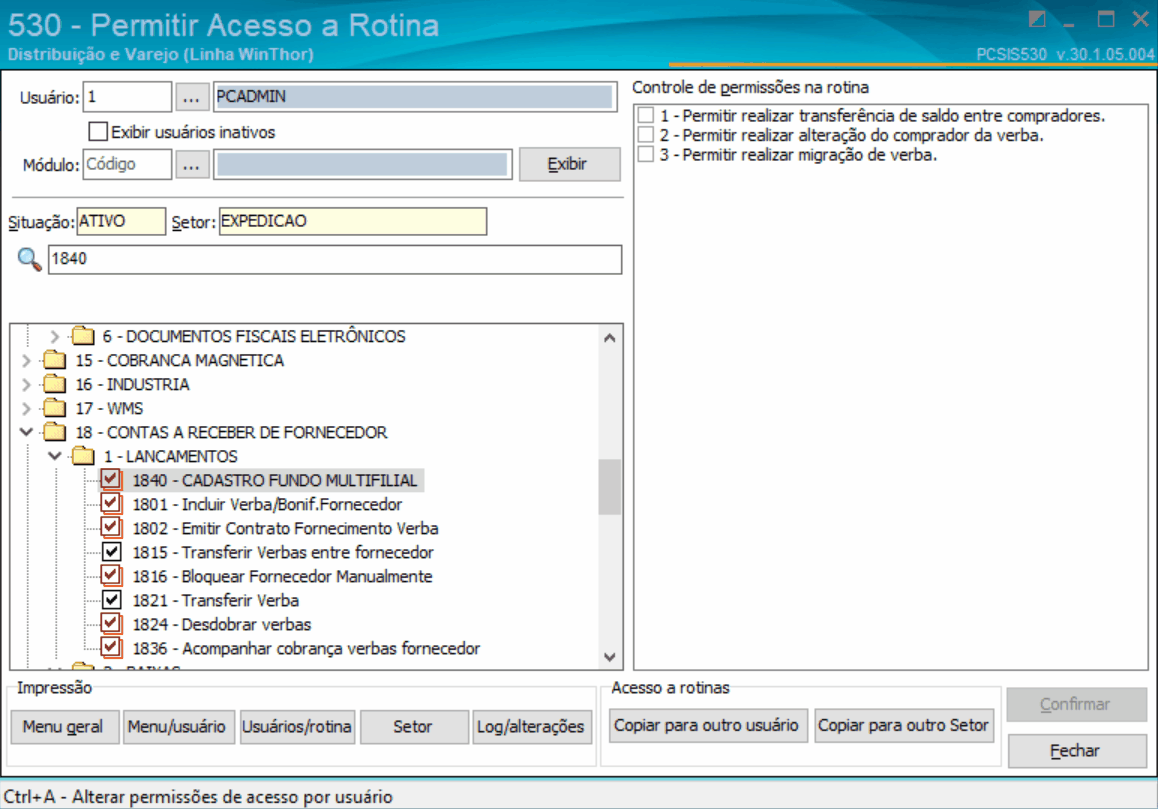Click folder icon of 1 - LANCAMENTOS
This screenshot has width=1158, height=809.
(83, 456)
